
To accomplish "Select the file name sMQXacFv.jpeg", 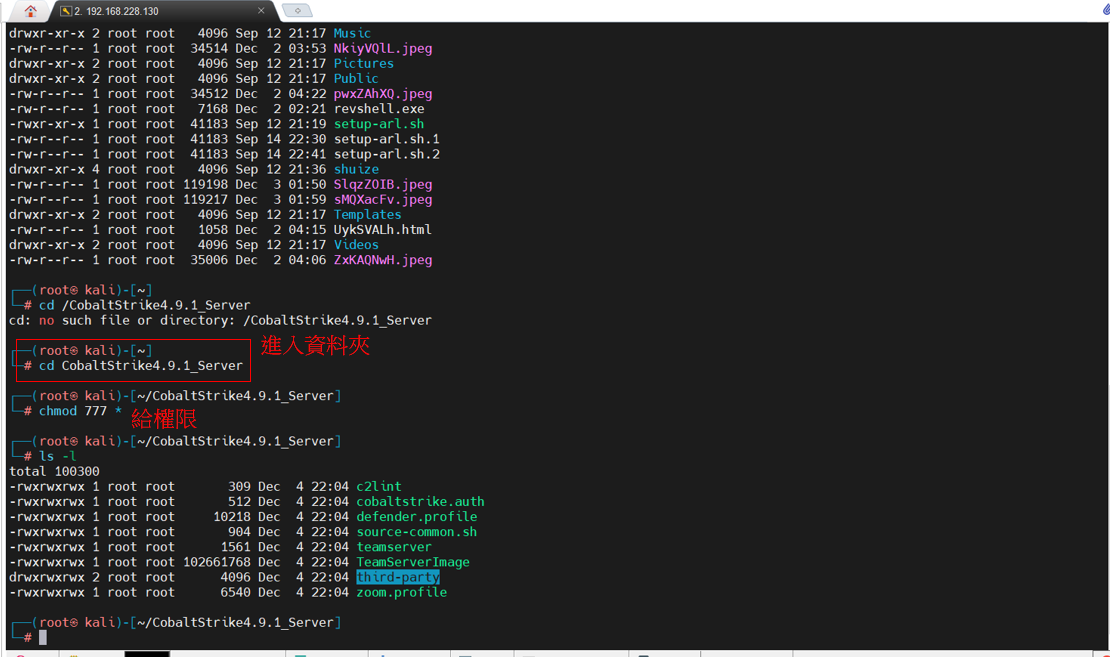I will point(383,200).
